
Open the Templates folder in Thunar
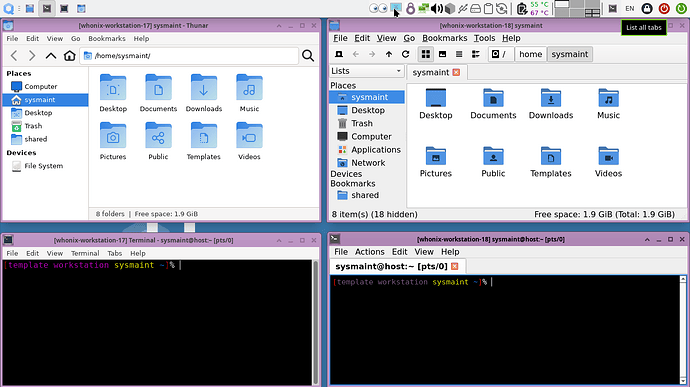tap(203, 141)
